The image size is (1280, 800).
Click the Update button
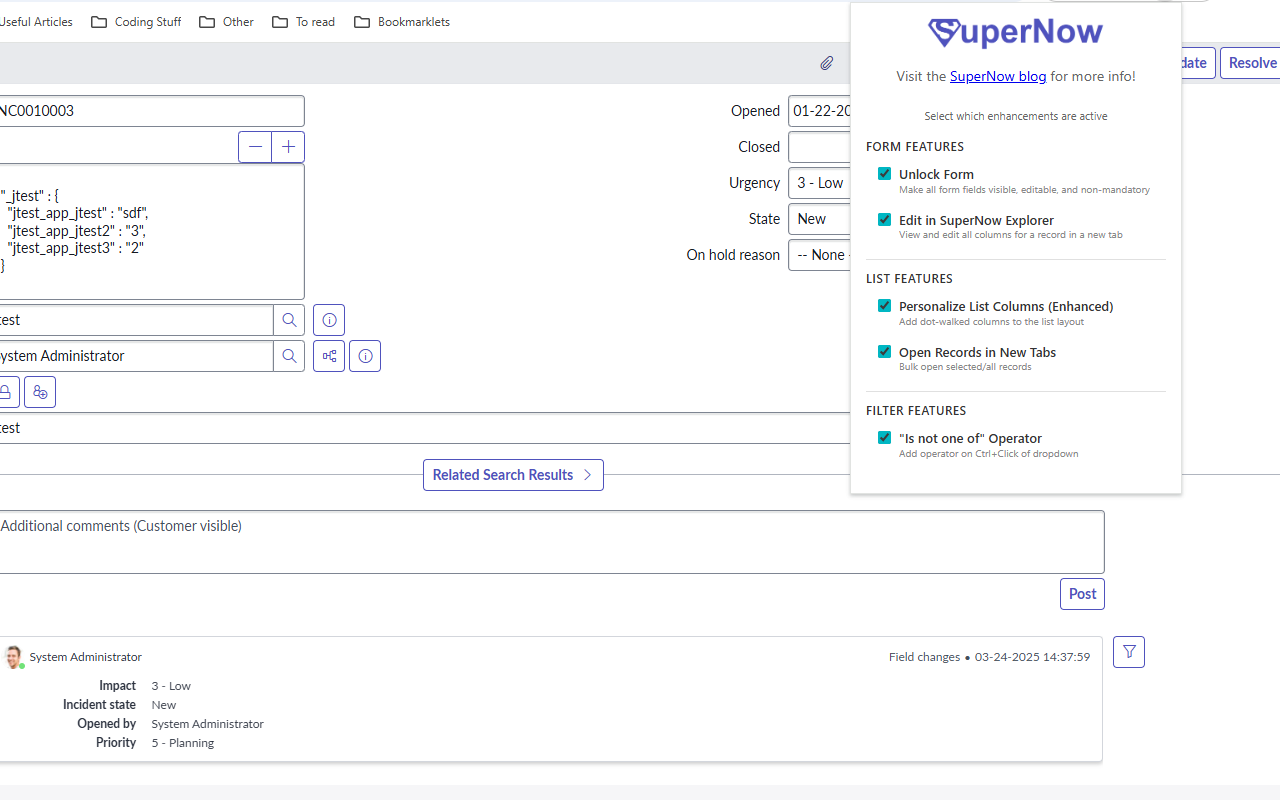click(1198, 63)
